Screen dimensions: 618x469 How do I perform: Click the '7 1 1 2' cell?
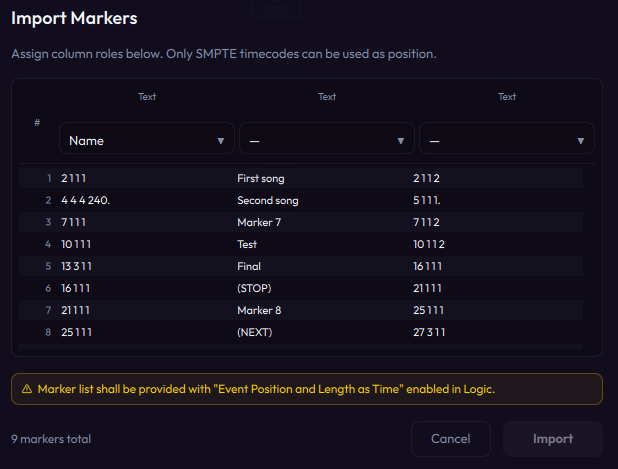pyautogui.click(x=426, y=222)
